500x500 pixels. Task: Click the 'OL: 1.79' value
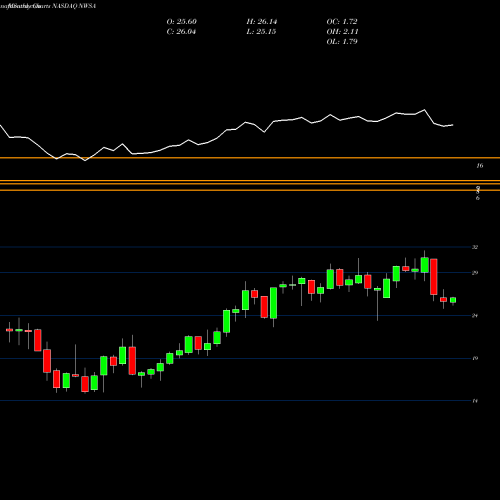tap(342, 42)
